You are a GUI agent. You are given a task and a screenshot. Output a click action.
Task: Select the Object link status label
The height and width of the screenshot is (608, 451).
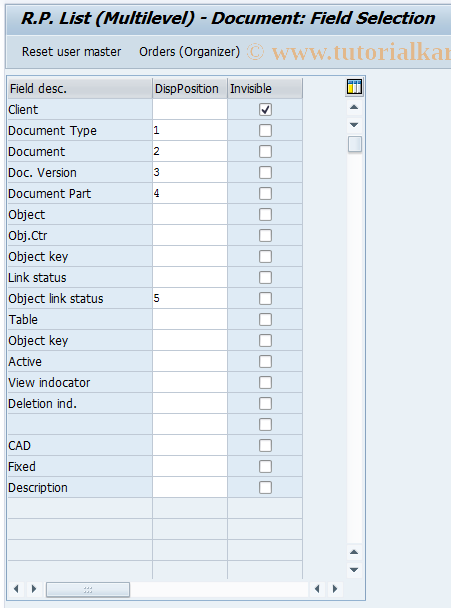coord(56,299)
